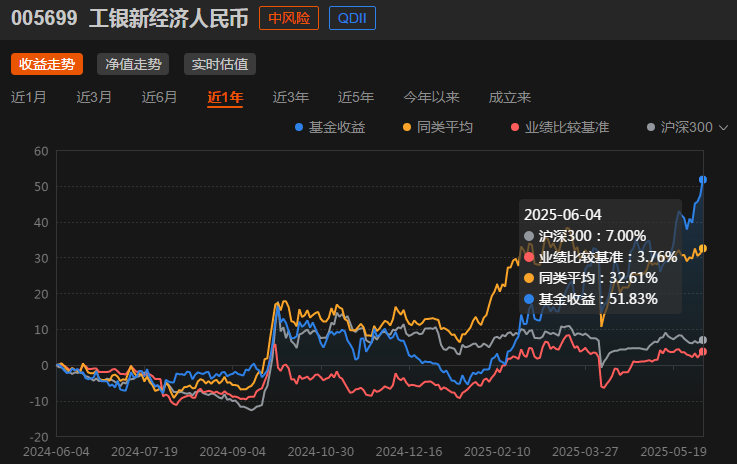Open the 沪深300 index dropdown arrow
This screenshot has height=464, width=737.
click(x=724, y=127)
